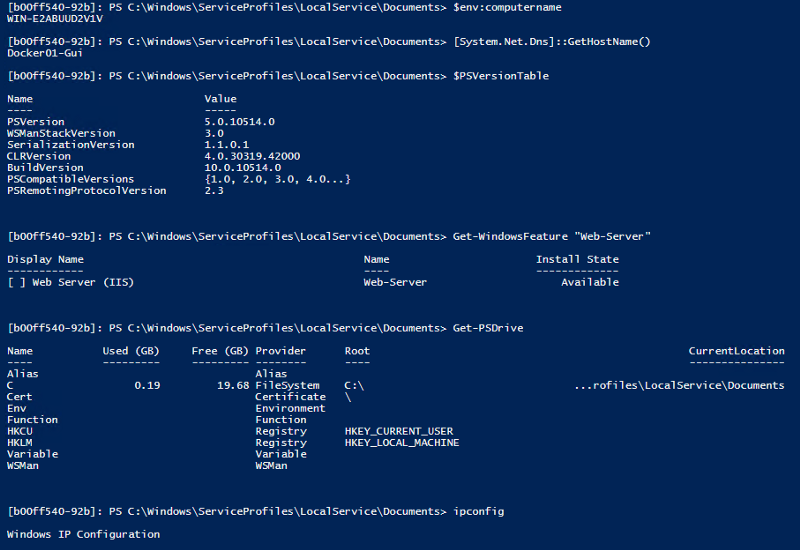Click the Get-PSDrive command text
800x550 pixels.
[488, 328]
